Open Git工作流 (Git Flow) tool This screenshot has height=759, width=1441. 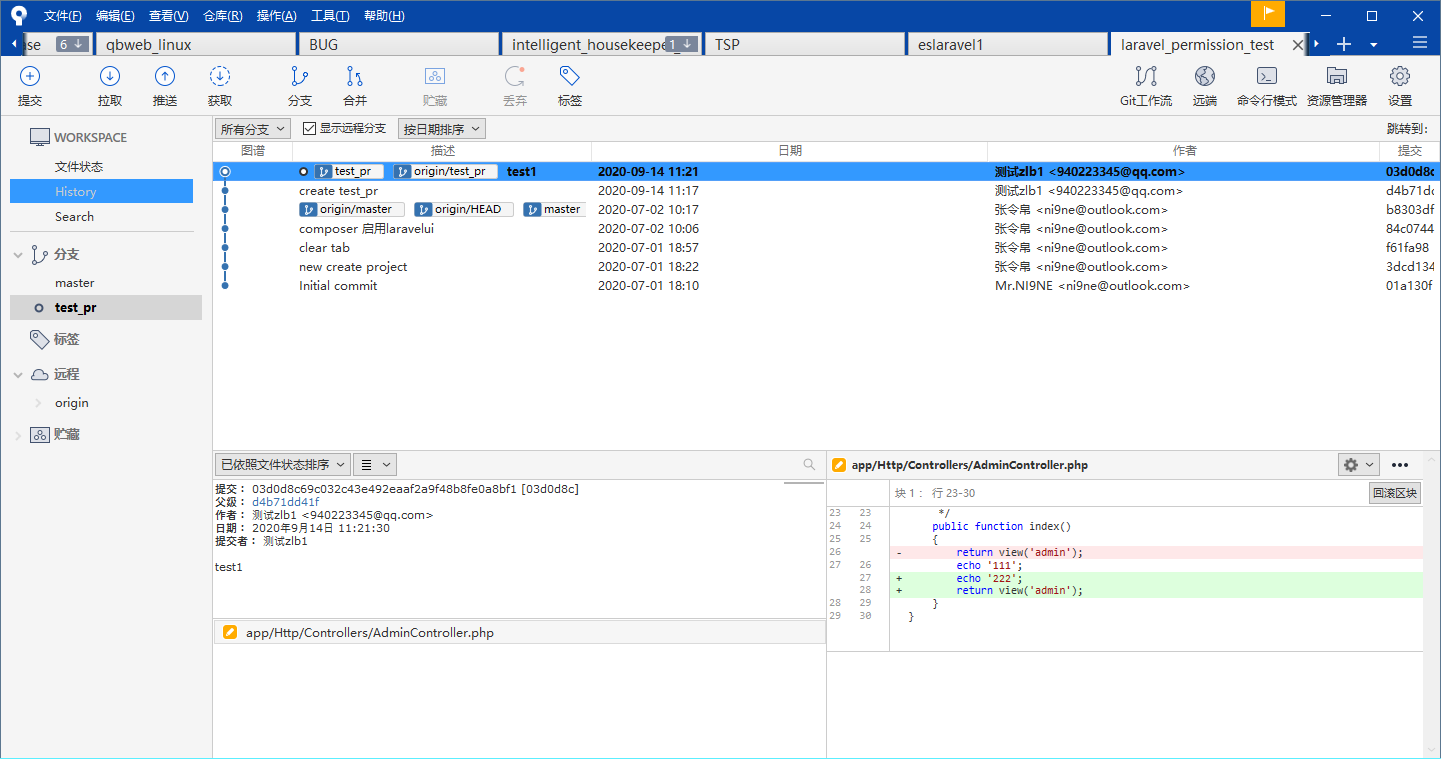coord(1146,77)
